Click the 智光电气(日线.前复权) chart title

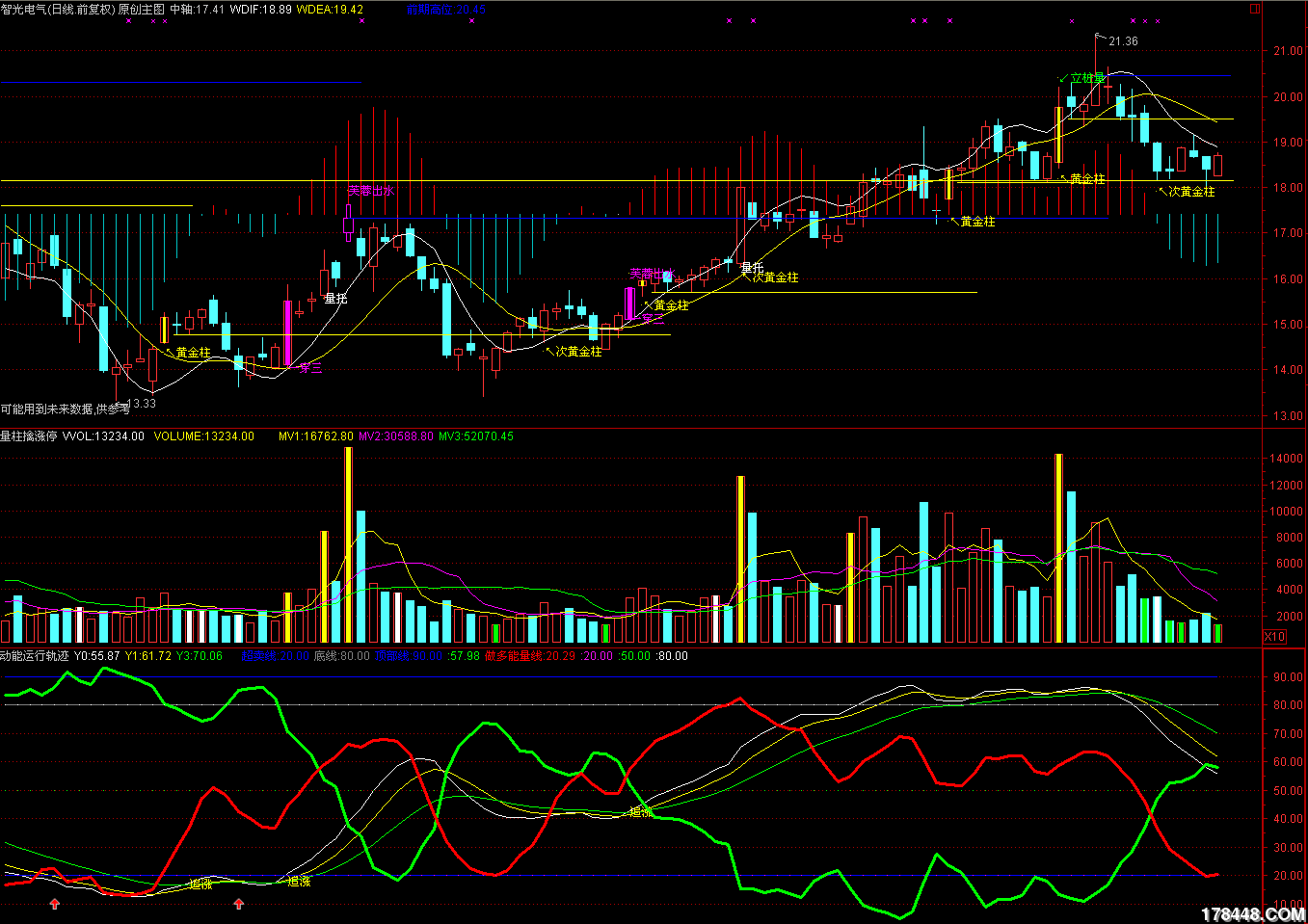58,10
